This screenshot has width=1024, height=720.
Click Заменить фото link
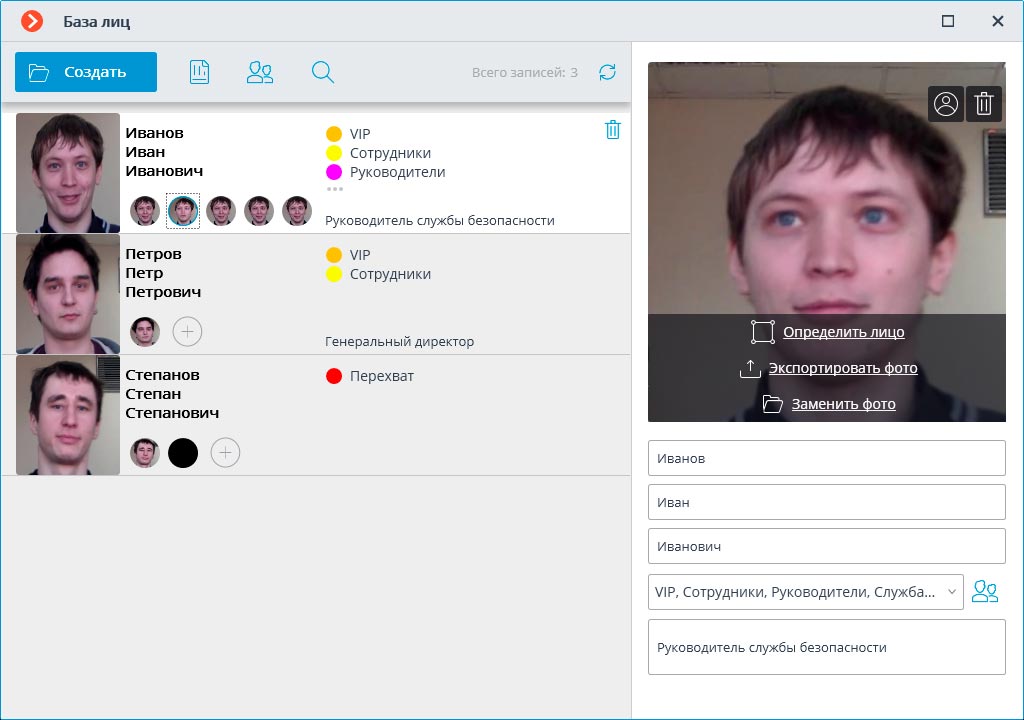pos(843,404)
